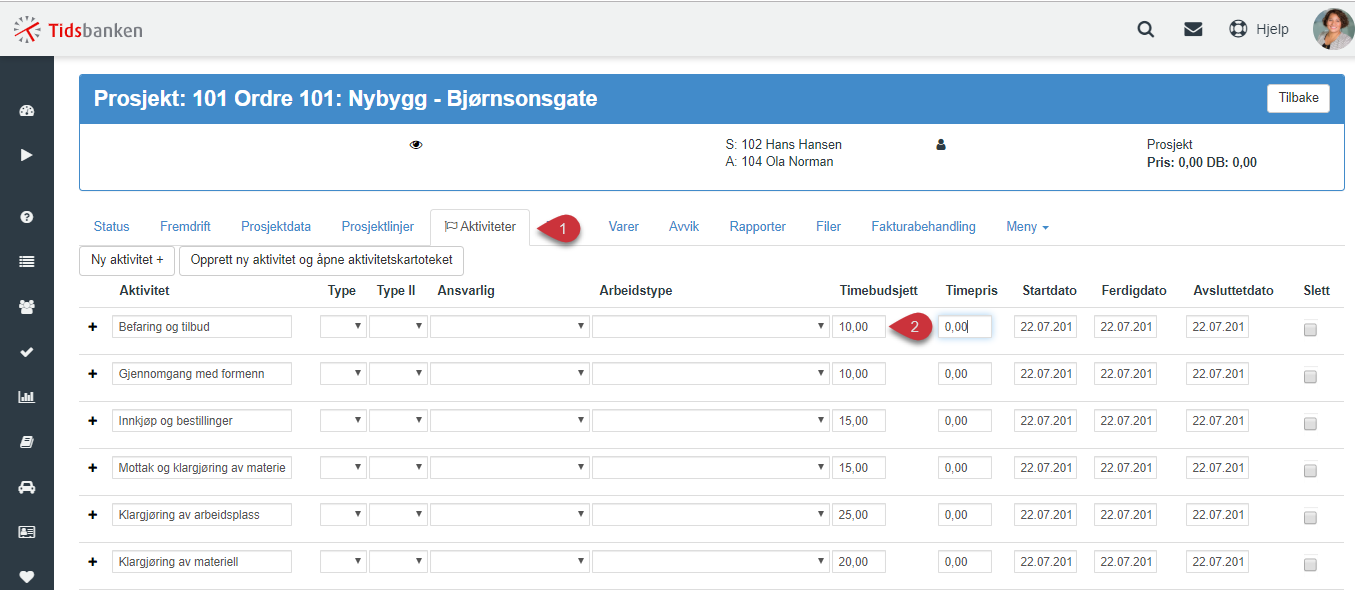Open the people group sidebar icon
1355x590 pixels.
click(x=27, y=307)
